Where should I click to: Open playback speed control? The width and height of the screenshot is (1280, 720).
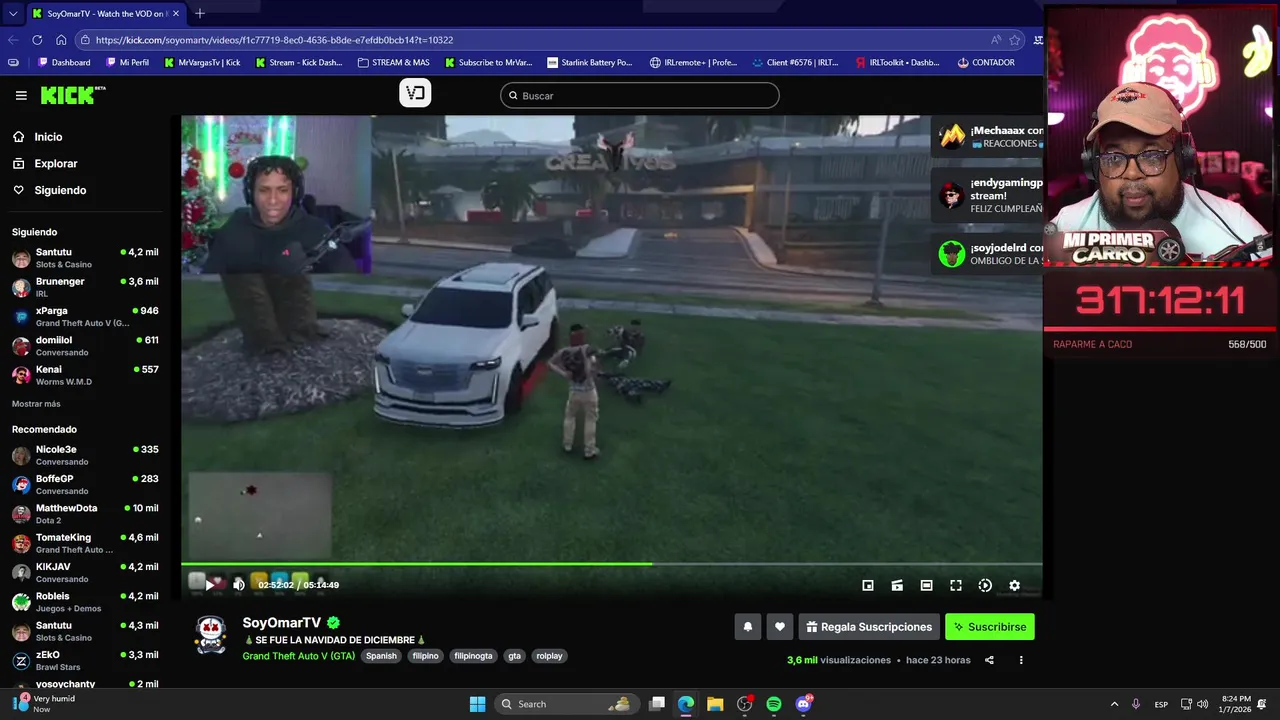click(985, 585)
